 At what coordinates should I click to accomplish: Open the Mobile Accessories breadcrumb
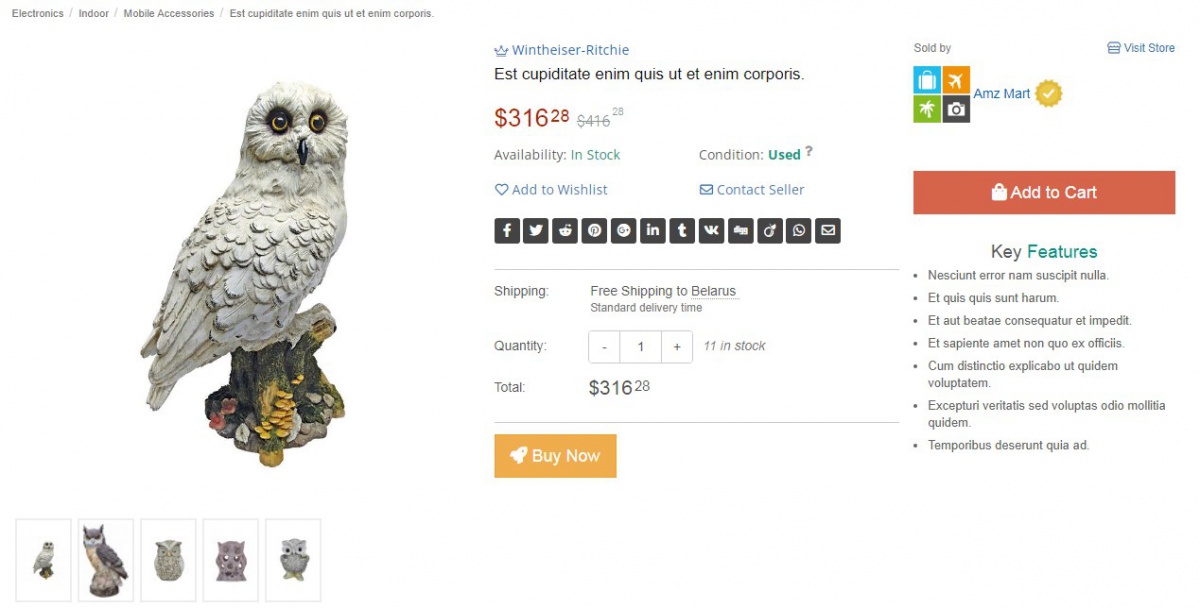[168, 14]
